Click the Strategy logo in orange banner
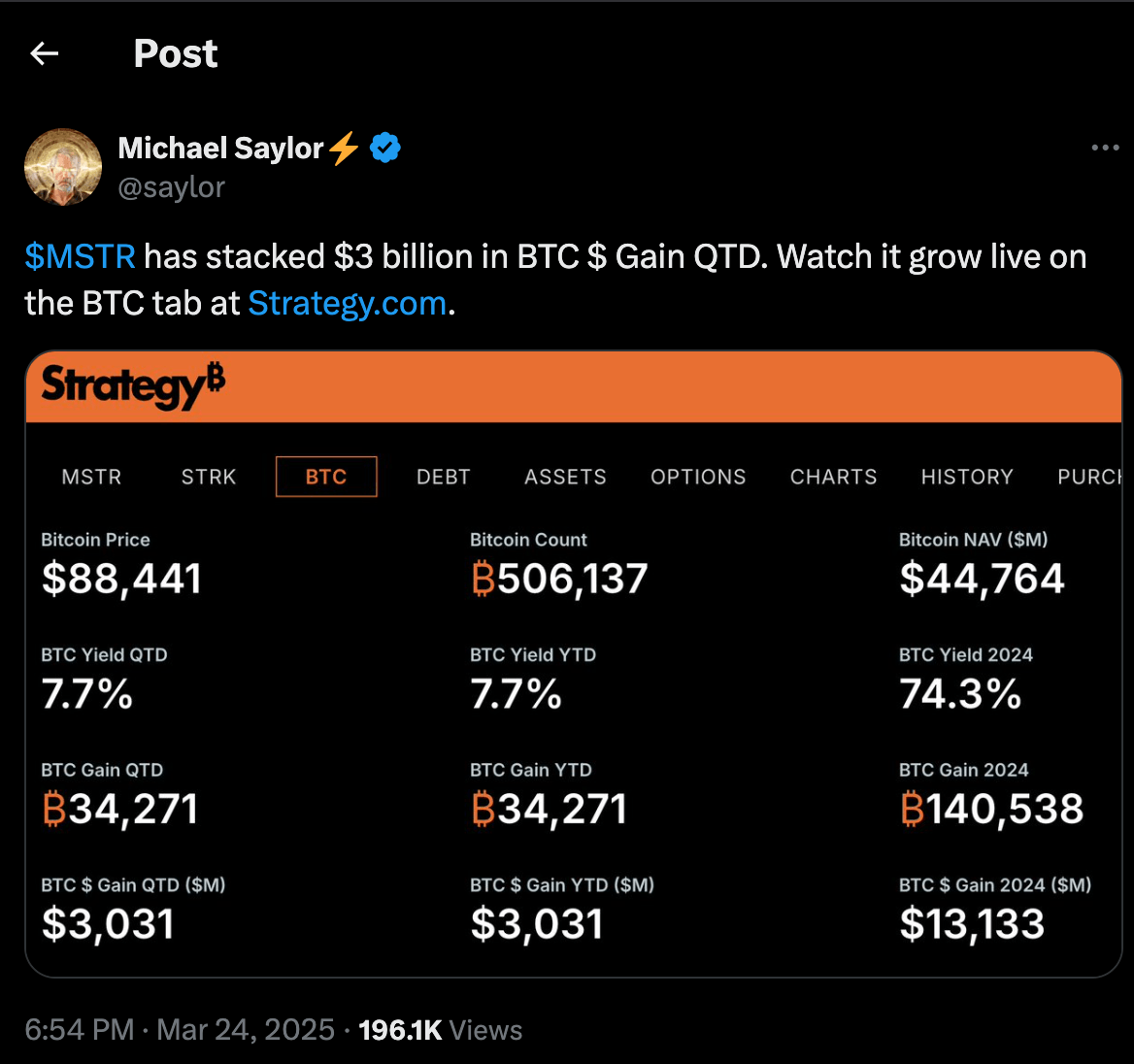 click(x=133, y=386)
